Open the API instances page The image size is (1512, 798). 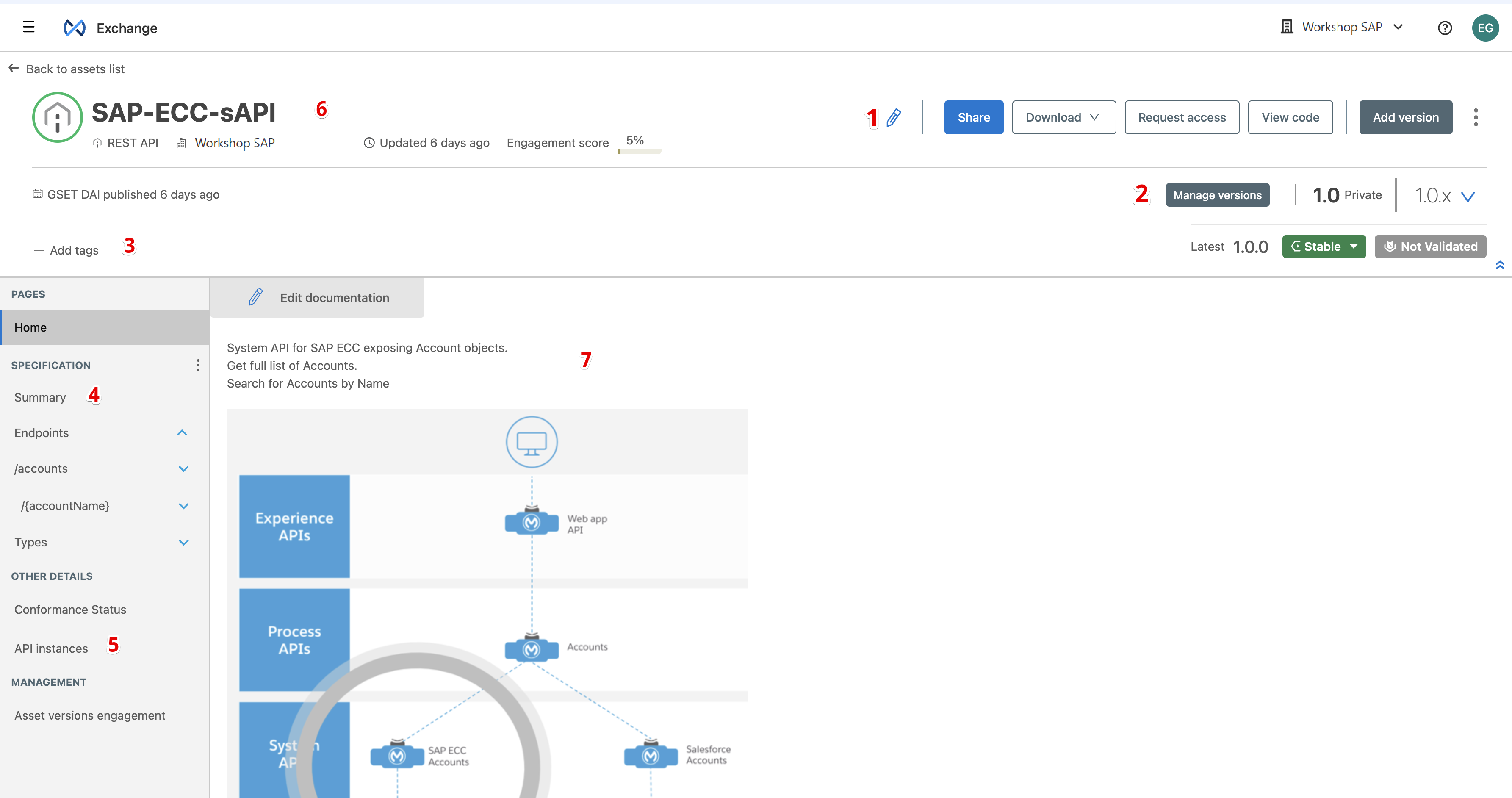[x=51, y=648]
